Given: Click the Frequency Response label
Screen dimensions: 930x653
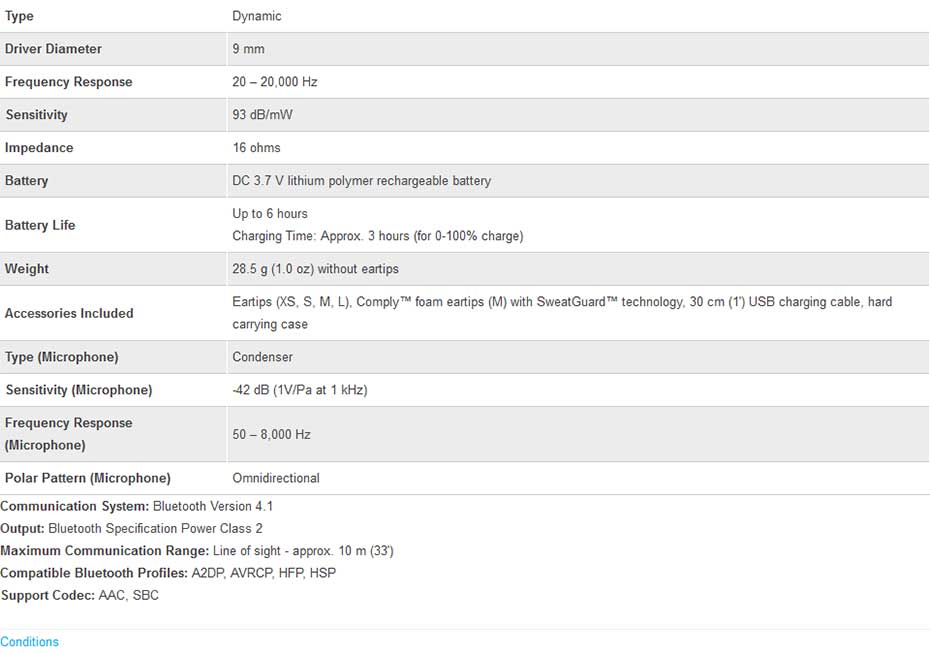Looking at the screenshot, I should pos(68,82).
